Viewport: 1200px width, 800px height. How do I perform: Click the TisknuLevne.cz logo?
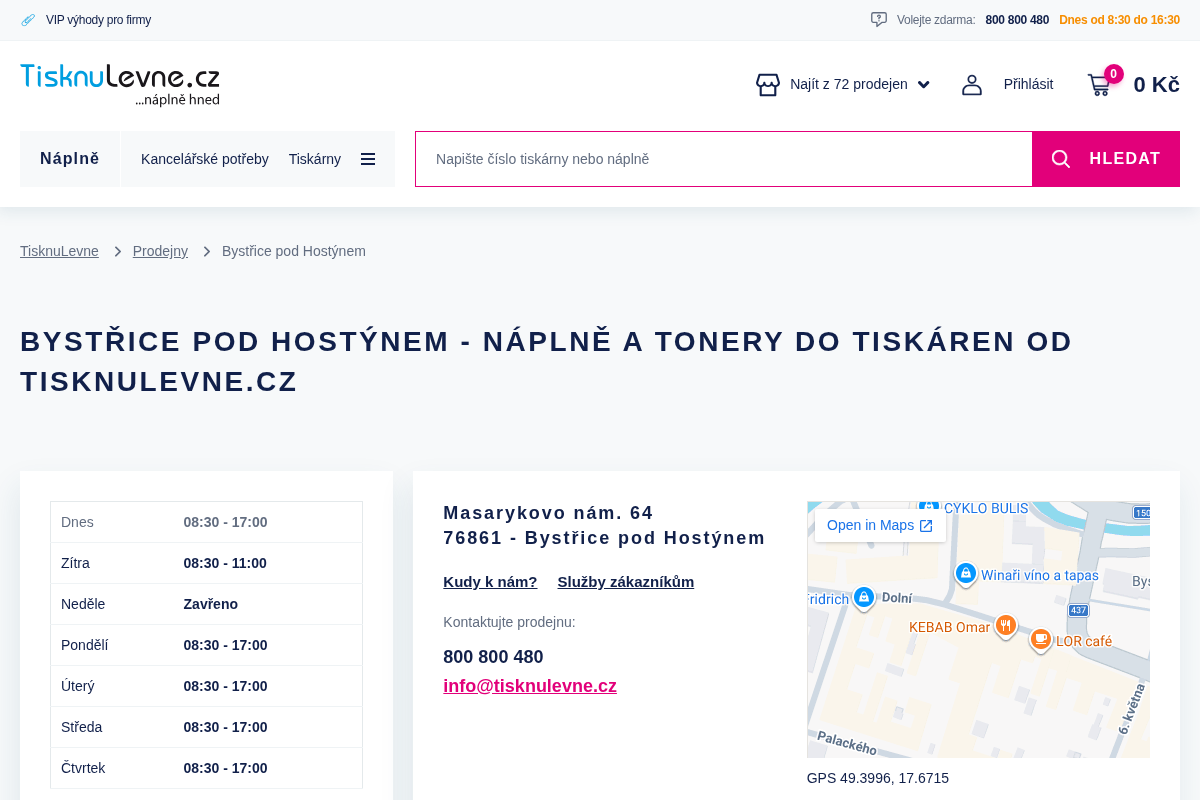point(120,84)
